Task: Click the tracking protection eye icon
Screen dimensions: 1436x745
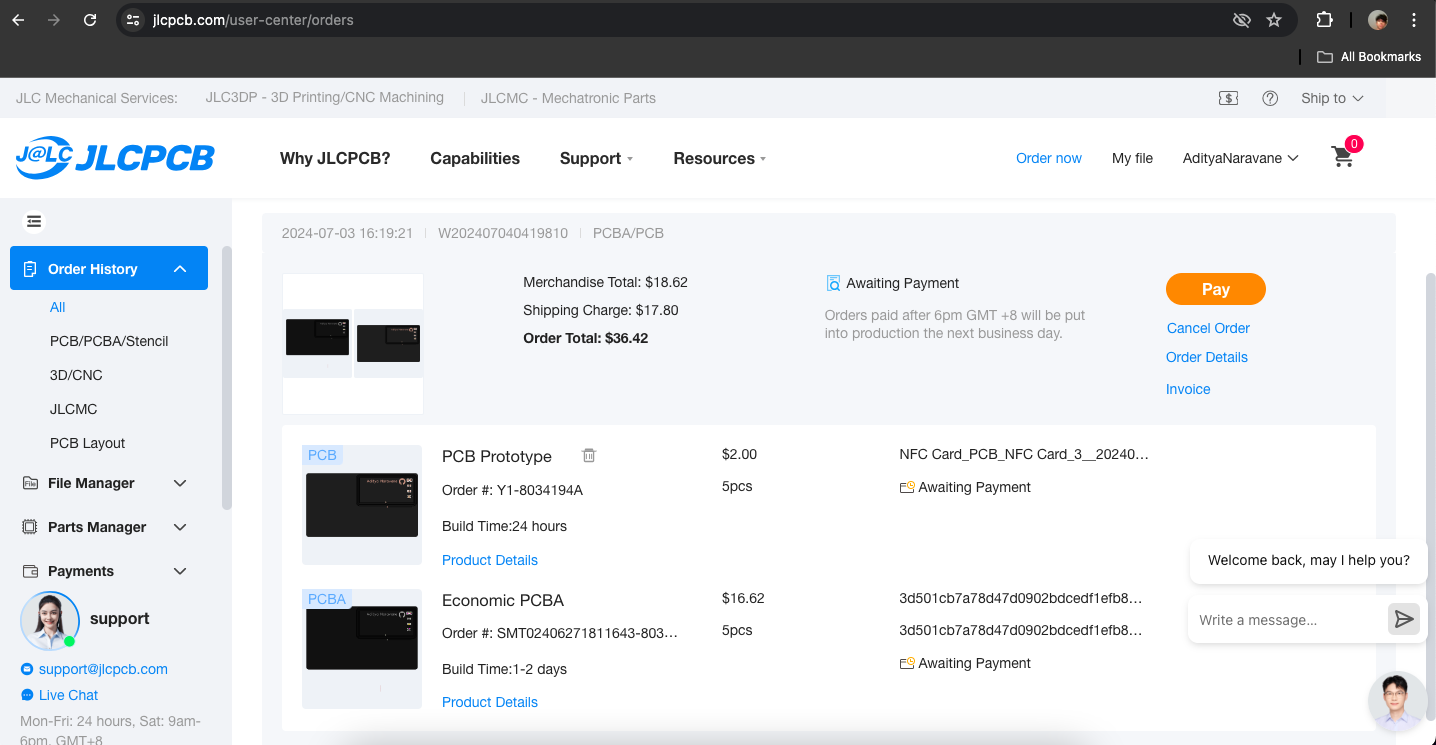Action: [1241, 20]
